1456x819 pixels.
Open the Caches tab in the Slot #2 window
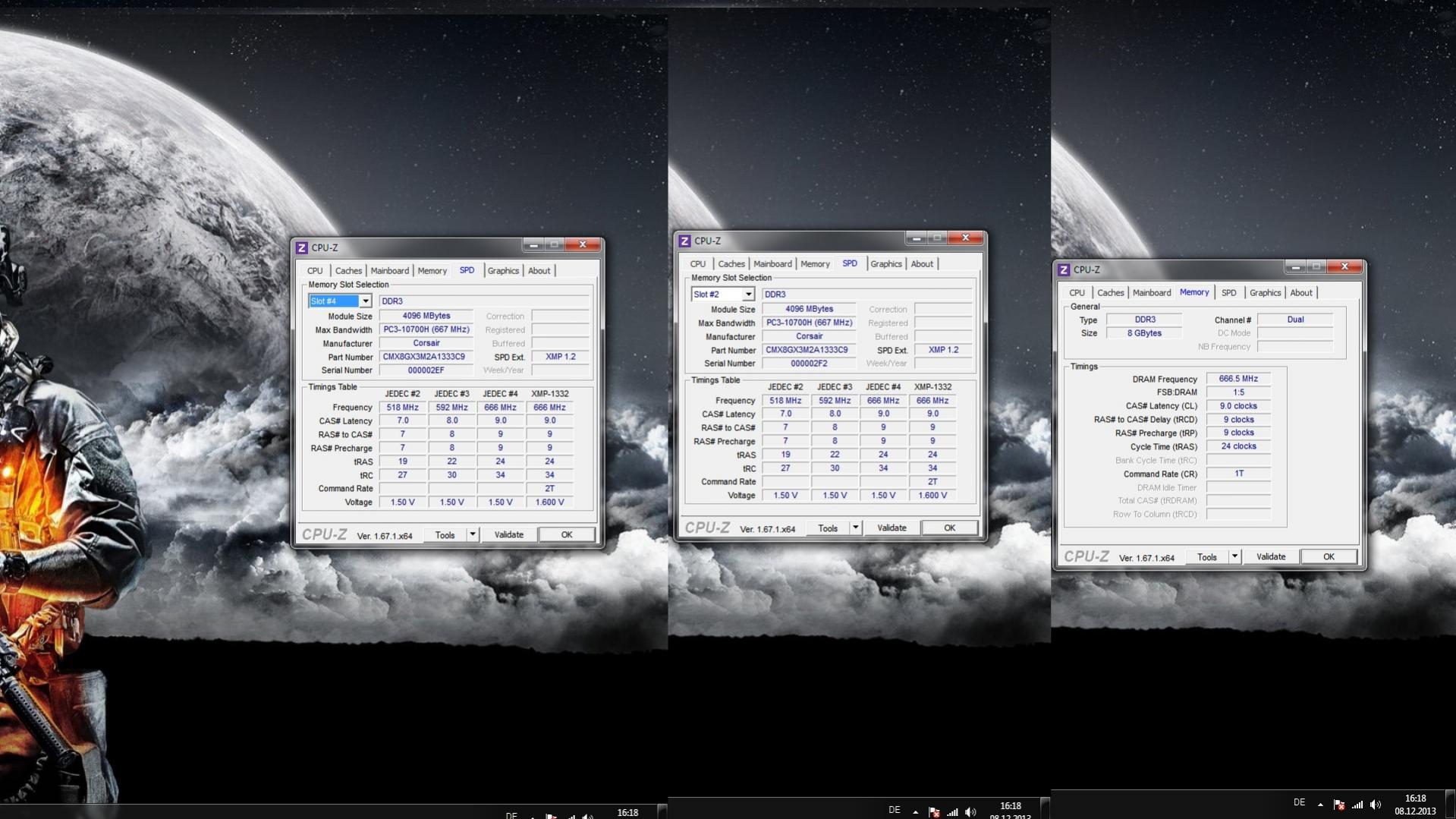(x=731, y=264)
